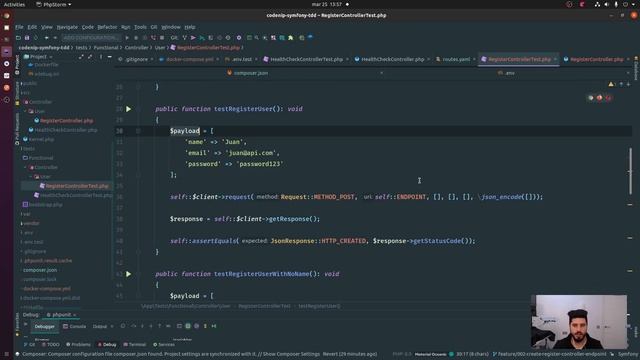Expand the vendor folder in the project tree
640x360 pixels.
point(22,223)
